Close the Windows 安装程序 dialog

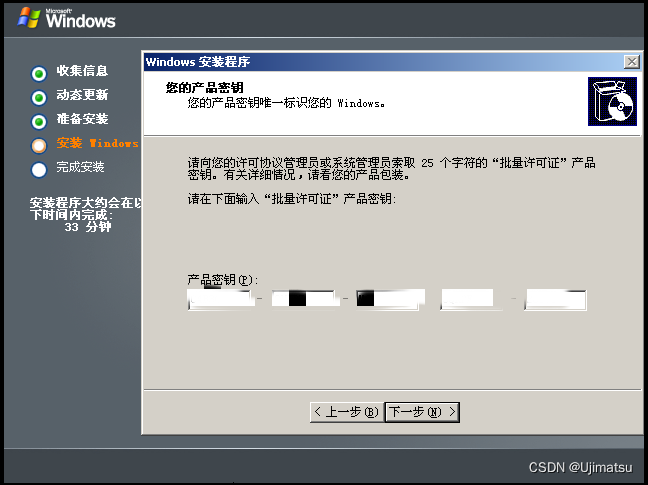coord(631,62)
